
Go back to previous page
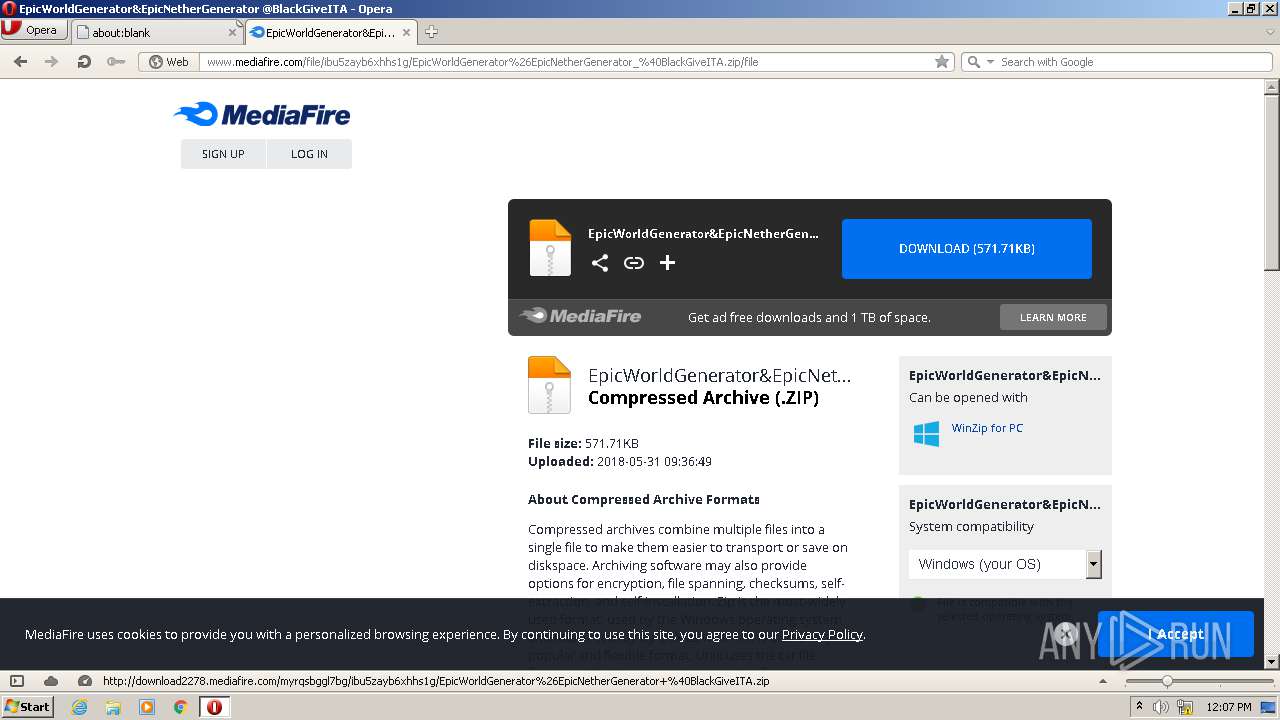pyautogui.click(x=20, y=61)
